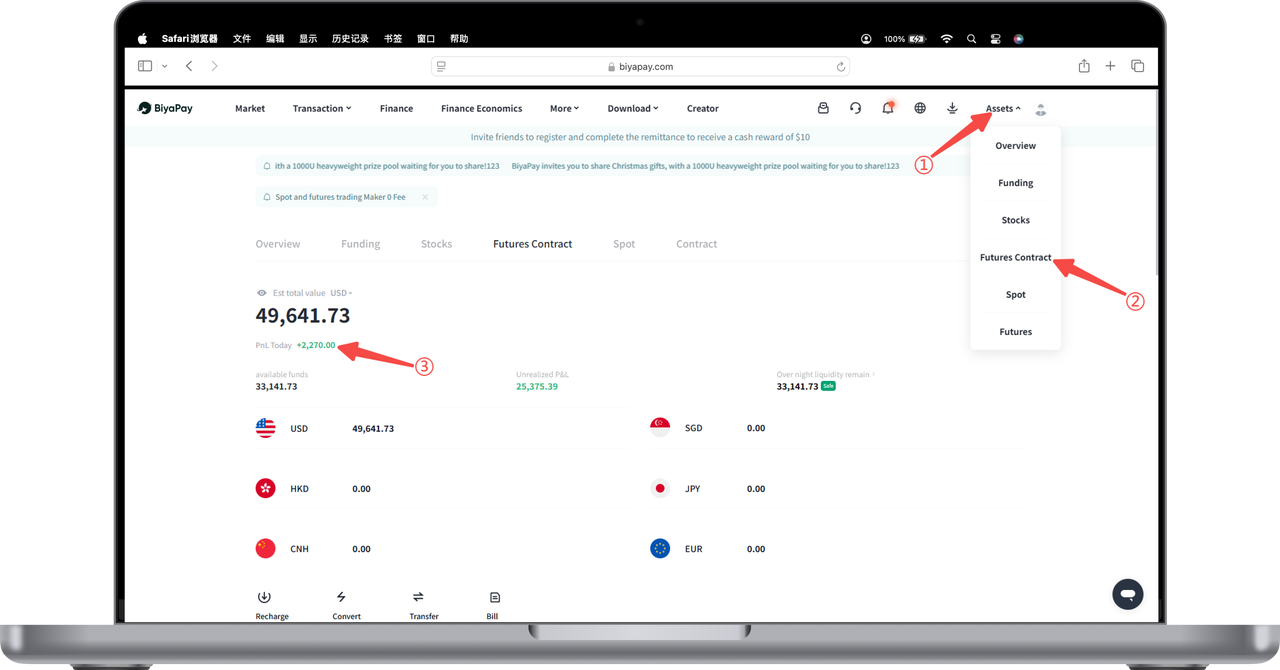
Task: Close the Maker 0 Fee notice
Action: [425, 197]
